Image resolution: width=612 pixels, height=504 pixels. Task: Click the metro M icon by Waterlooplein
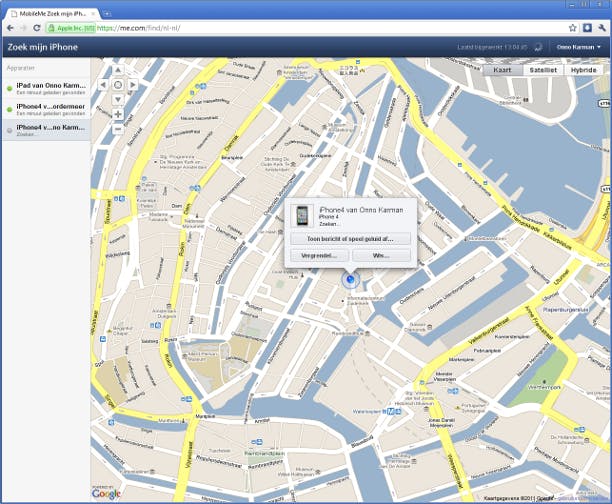pyautogui.click(x=391, y=411)
